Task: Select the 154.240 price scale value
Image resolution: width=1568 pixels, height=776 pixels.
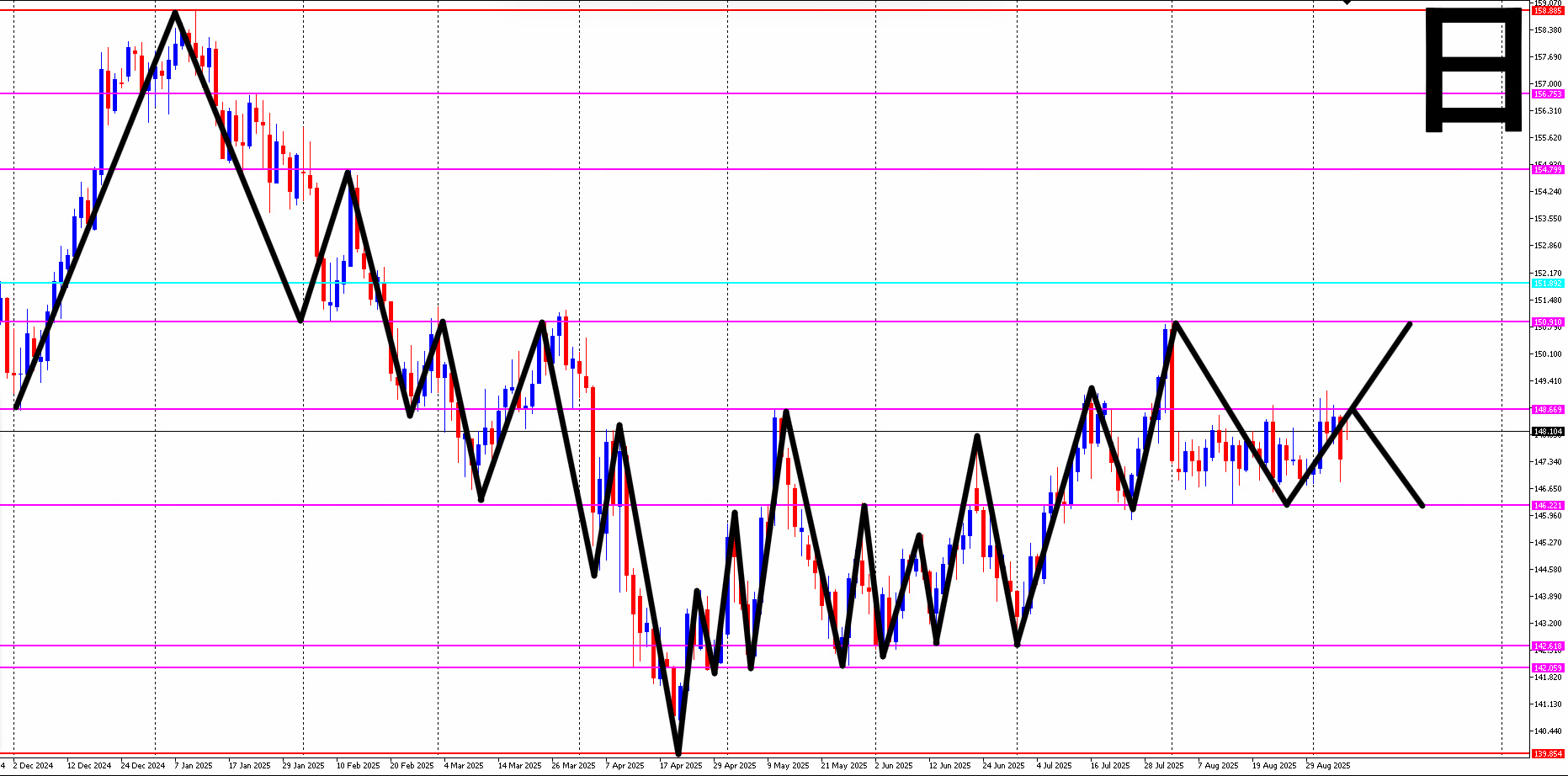Action: pyautogui.click(x=1549, y=192)
